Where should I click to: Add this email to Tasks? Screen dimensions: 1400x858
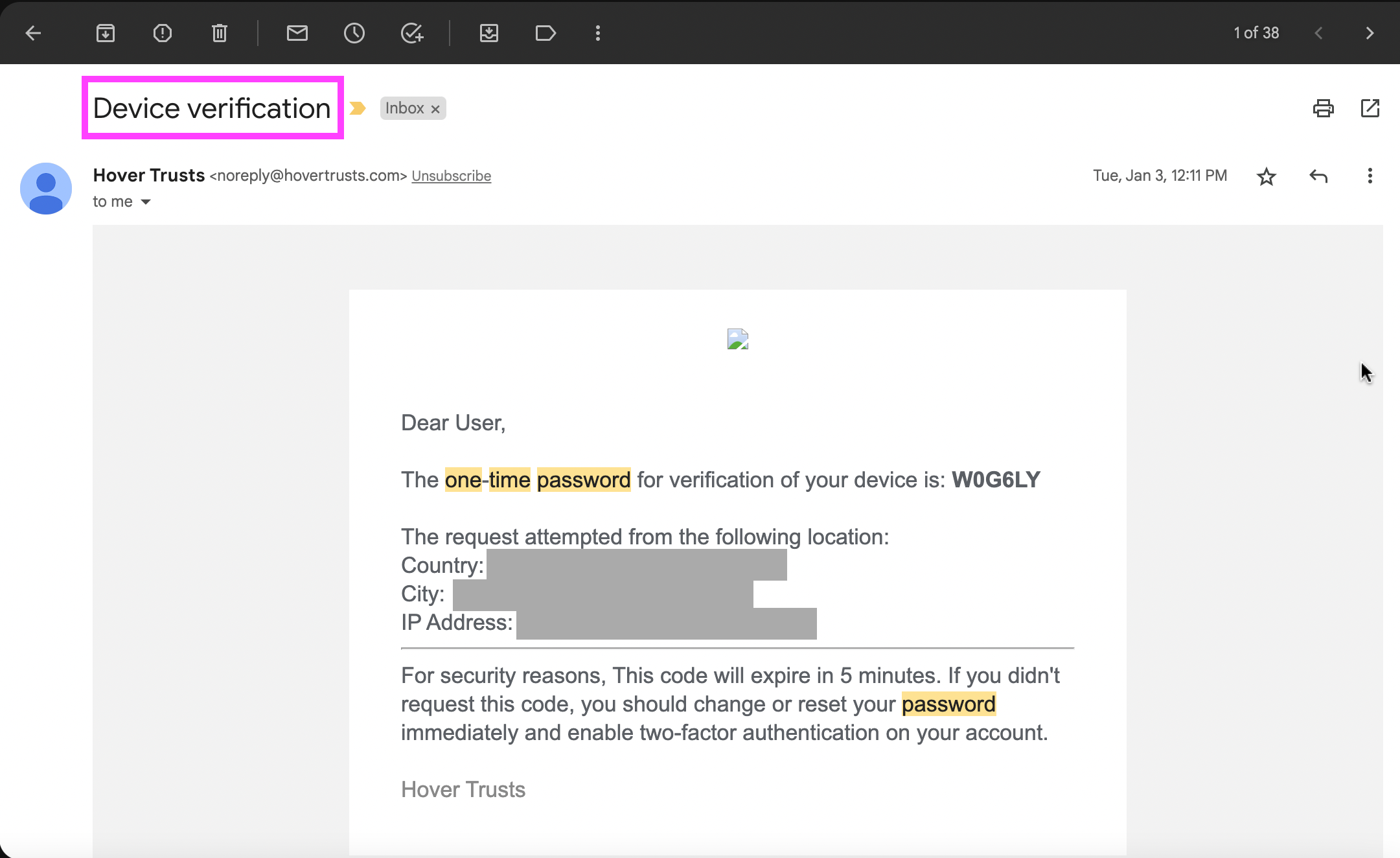click(x=412, y=33)
